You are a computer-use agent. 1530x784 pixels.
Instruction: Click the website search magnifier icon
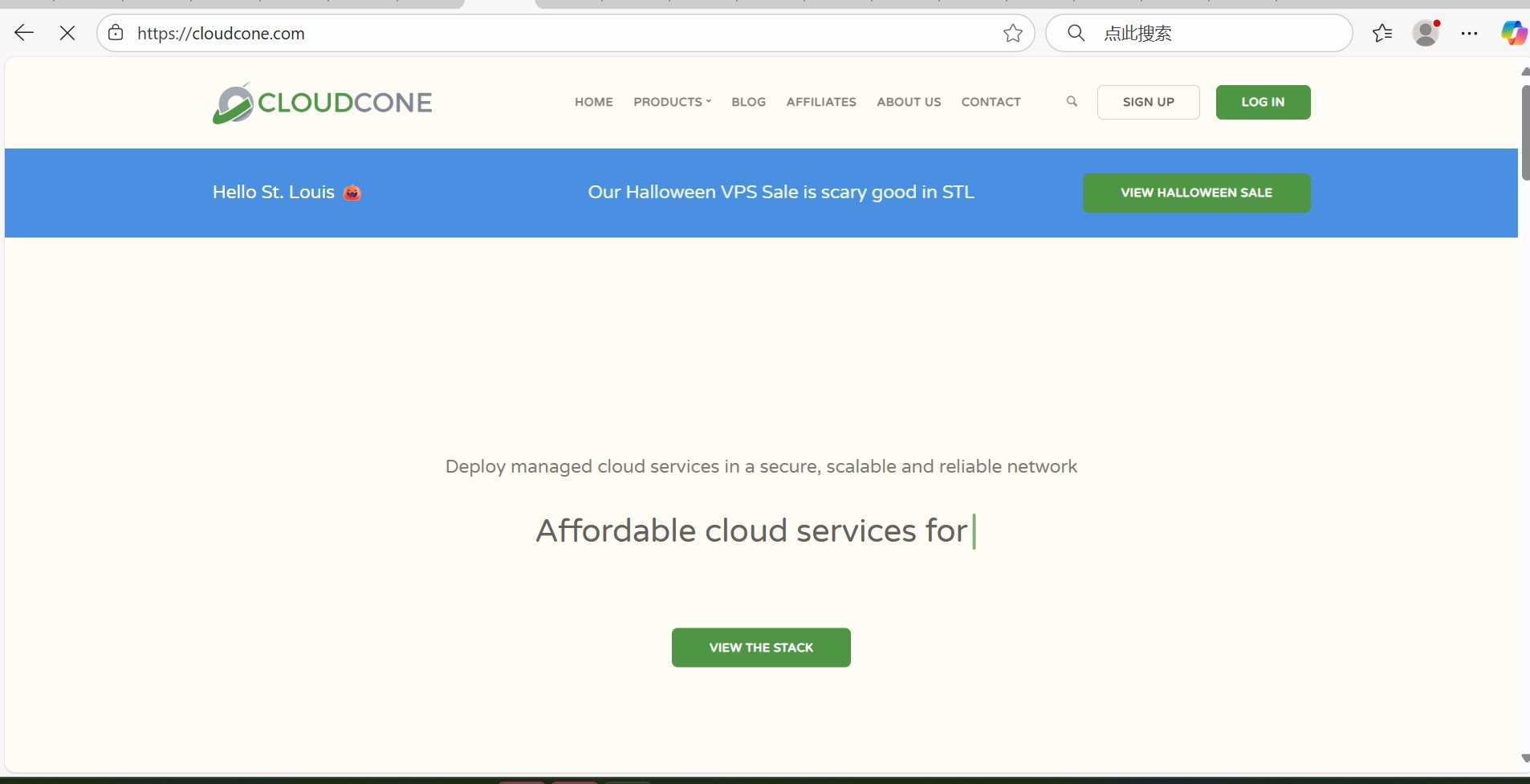click(1072, 102)
